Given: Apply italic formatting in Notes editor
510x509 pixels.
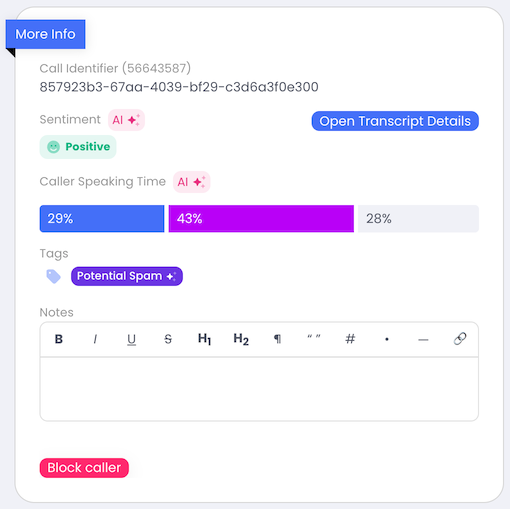Looking at the screenshot, I should 95,339.
